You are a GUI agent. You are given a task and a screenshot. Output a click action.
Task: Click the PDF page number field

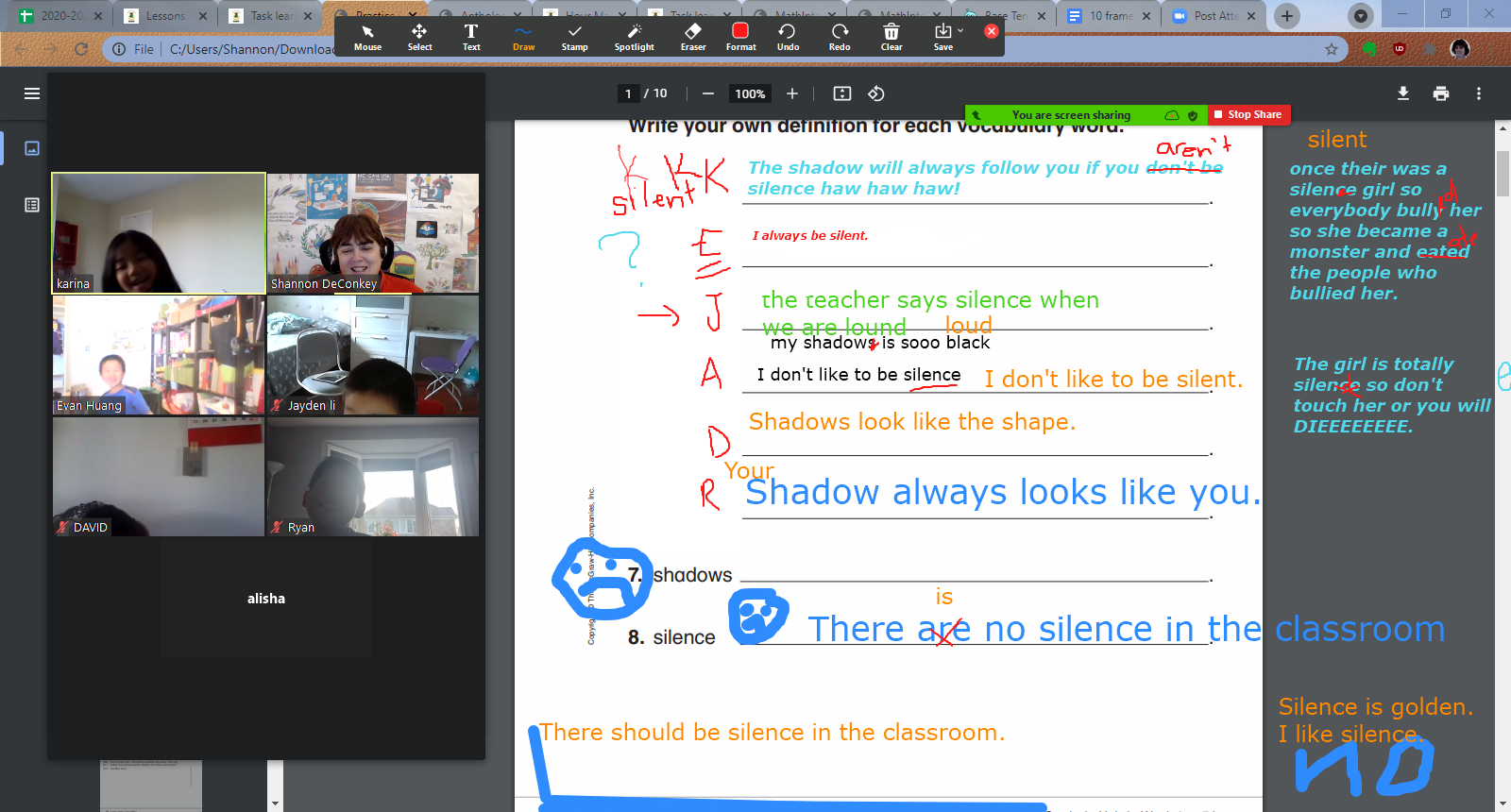628,93
